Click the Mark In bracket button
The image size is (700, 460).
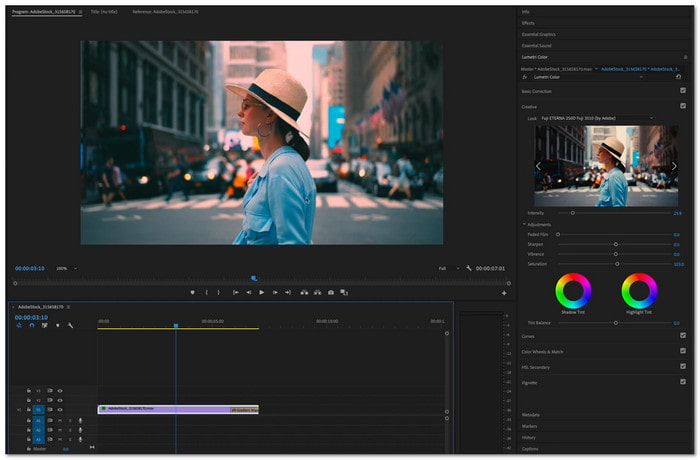pyautogui.click(x=206, y=293)
